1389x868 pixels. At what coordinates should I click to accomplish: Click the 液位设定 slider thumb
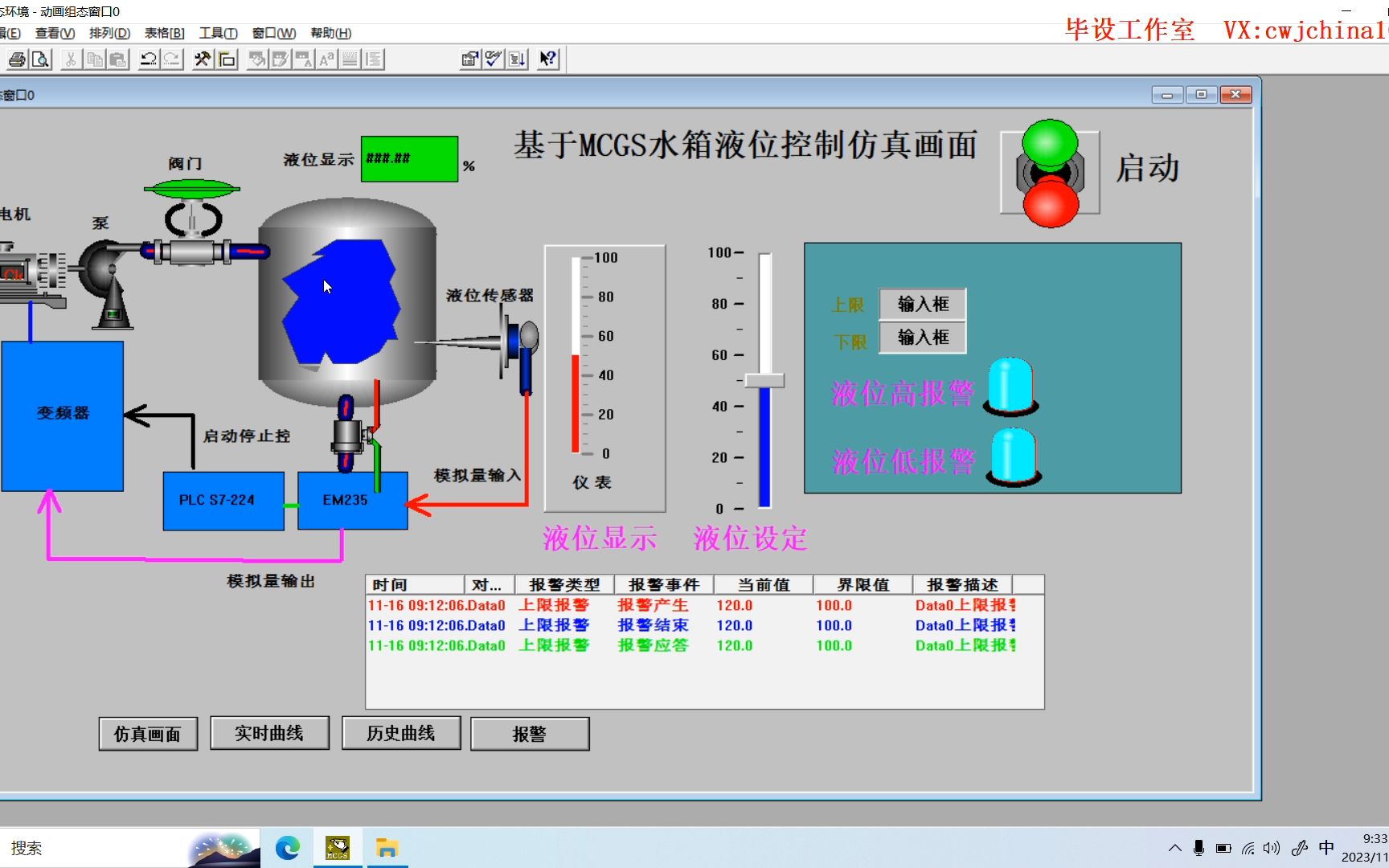point(764,380)
